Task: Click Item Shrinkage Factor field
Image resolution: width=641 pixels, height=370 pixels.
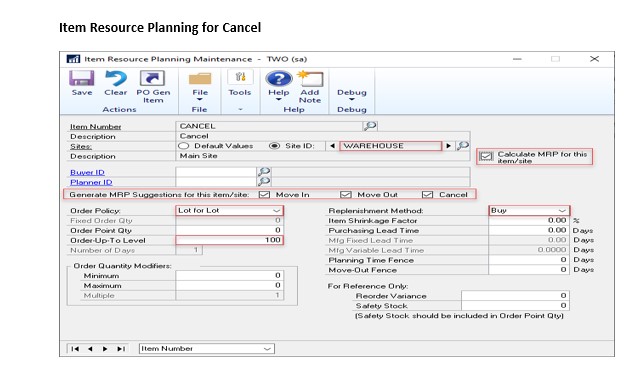Action: (529, 220)
